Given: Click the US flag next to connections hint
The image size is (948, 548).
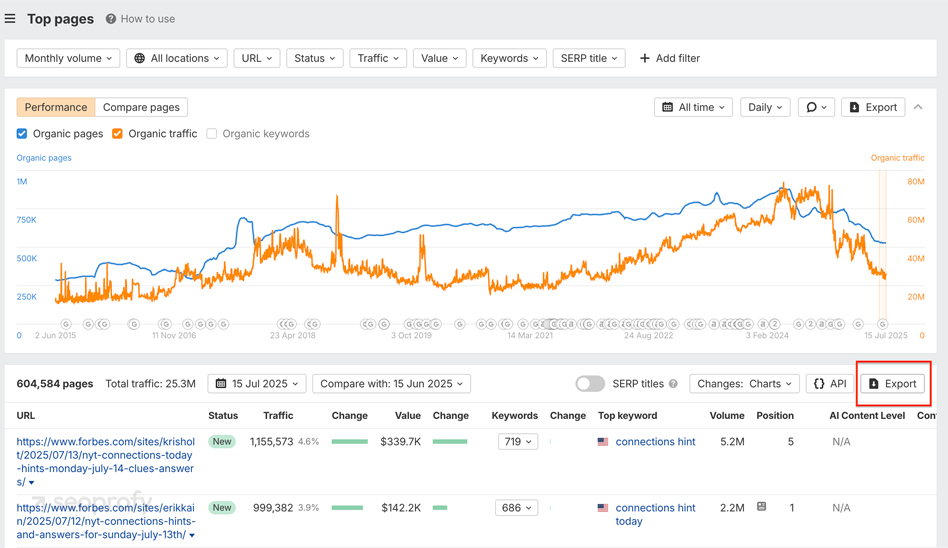Looking at the screenshot, I should [603, 442].
